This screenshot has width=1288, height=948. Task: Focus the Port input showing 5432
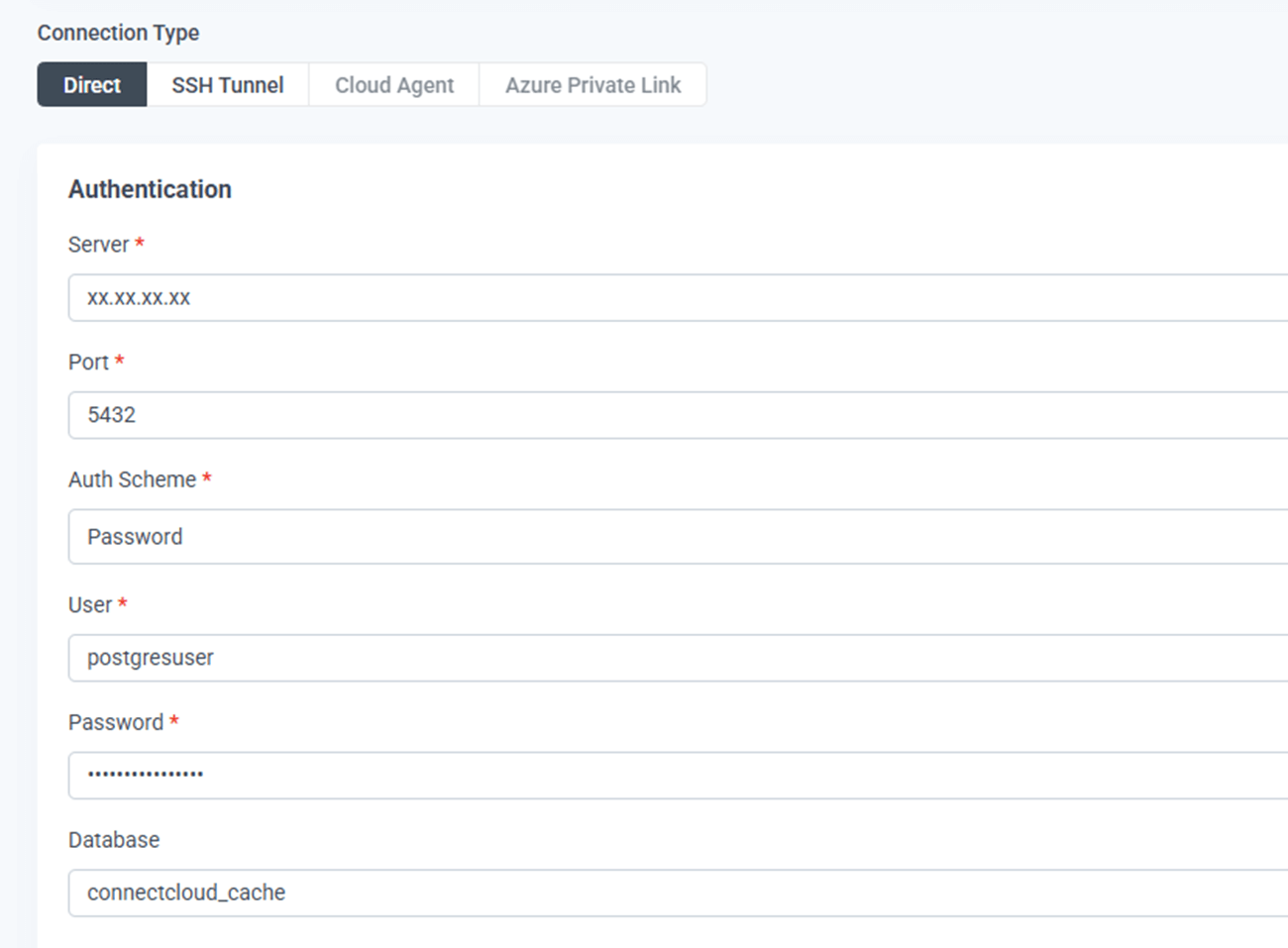pyautogui.click(x=674, y=415)
